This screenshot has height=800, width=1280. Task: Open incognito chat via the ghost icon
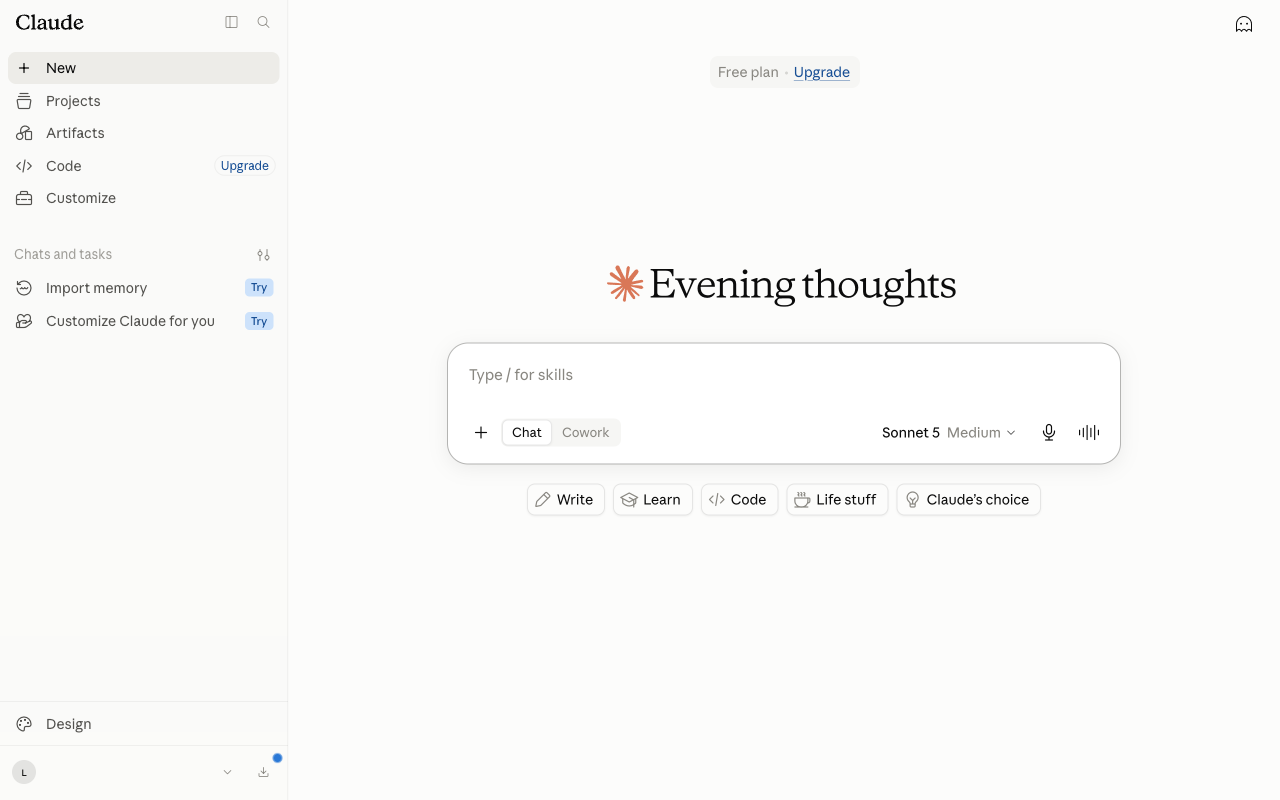(1244, 24)
